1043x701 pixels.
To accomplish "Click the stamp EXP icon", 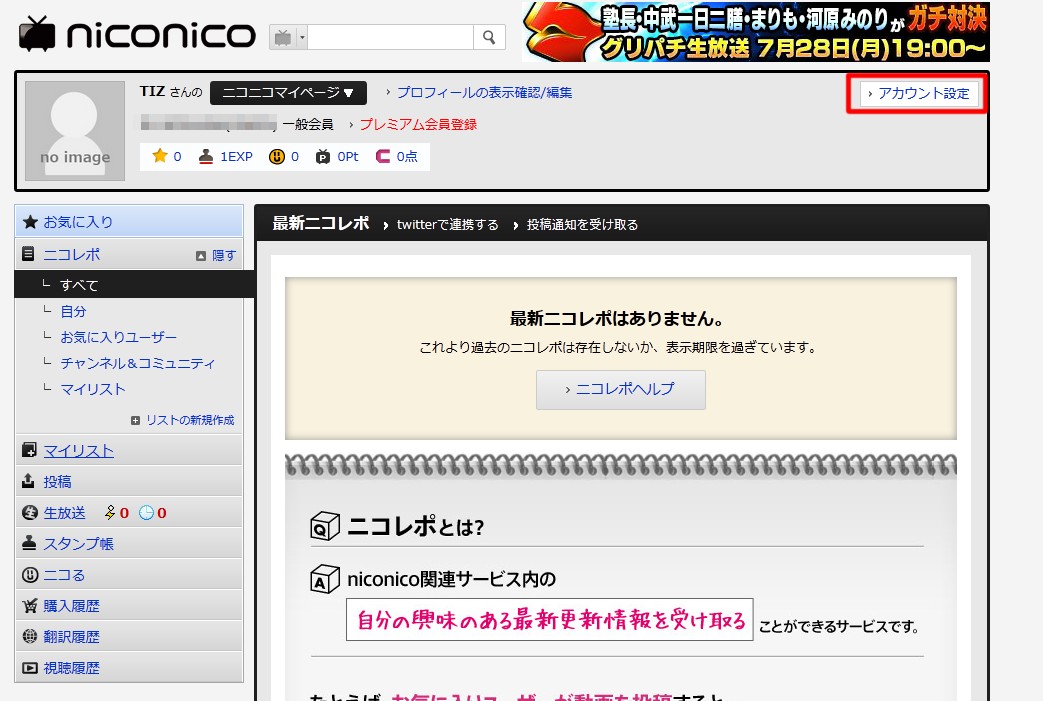I will (207, 156).
